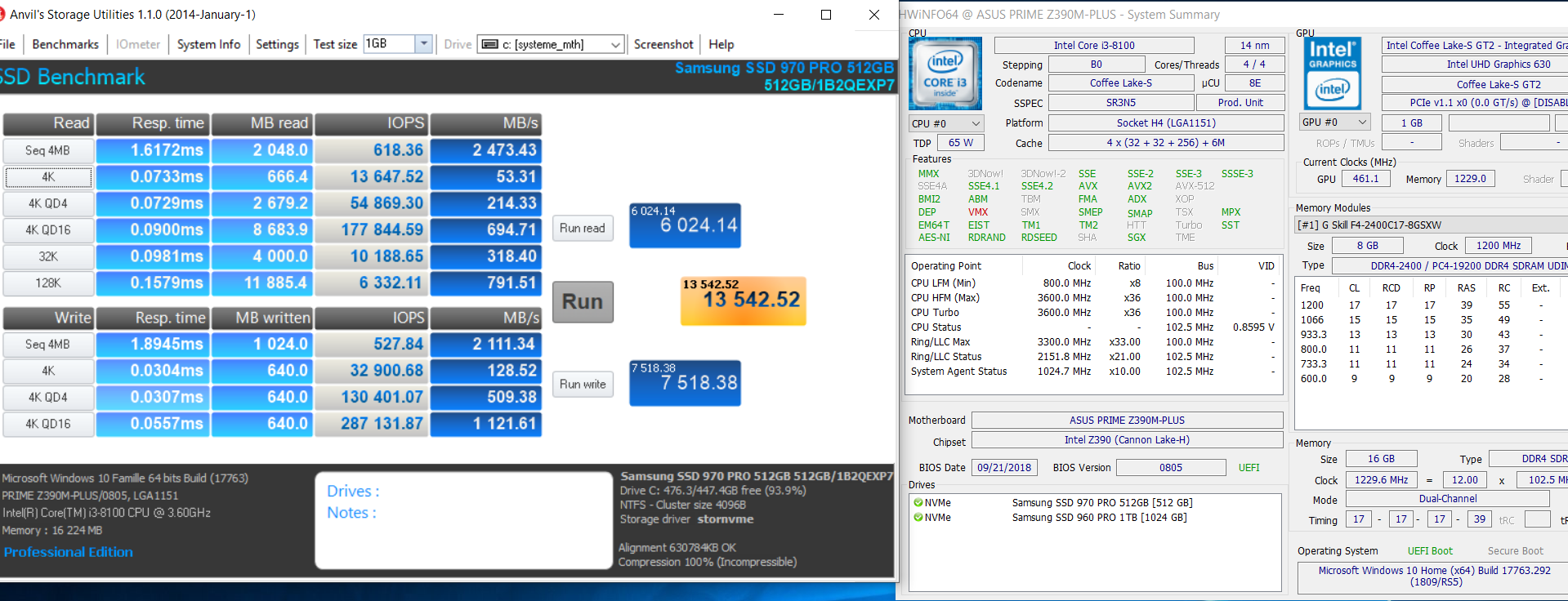The height and width of the screenshot is (601, 1568).
Task: Click the write score 7 518.38 box
Action: [685, 383]
